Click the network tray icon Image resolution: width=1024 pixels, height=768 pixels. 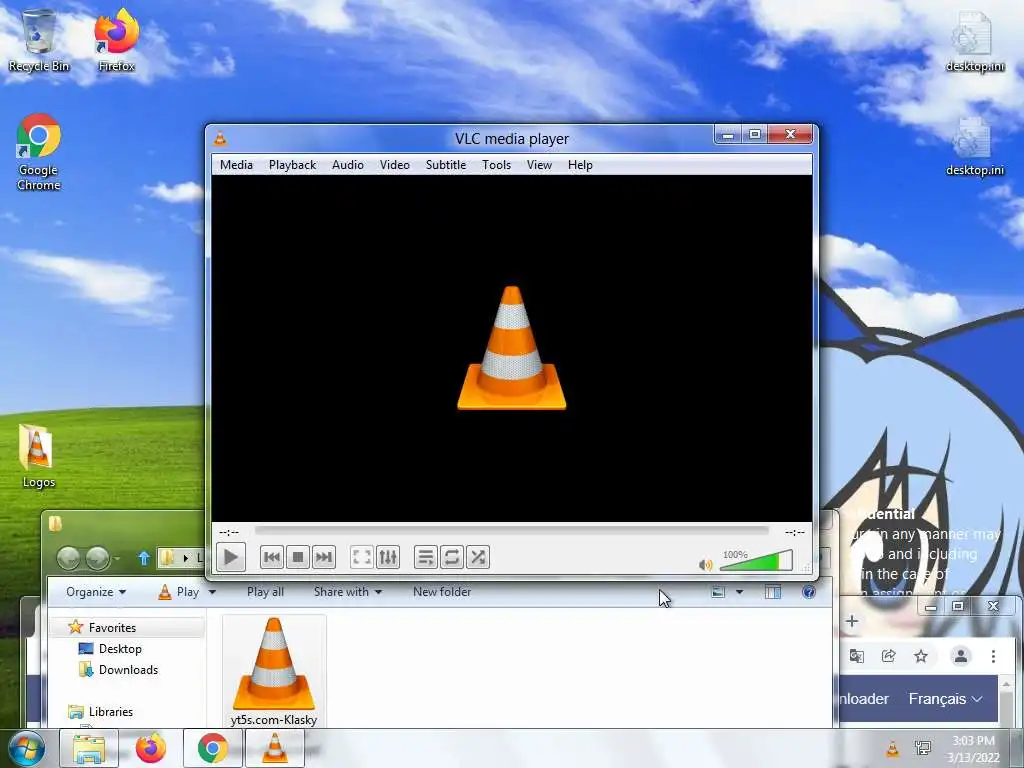pyautogui.click(x=923, y=748)
